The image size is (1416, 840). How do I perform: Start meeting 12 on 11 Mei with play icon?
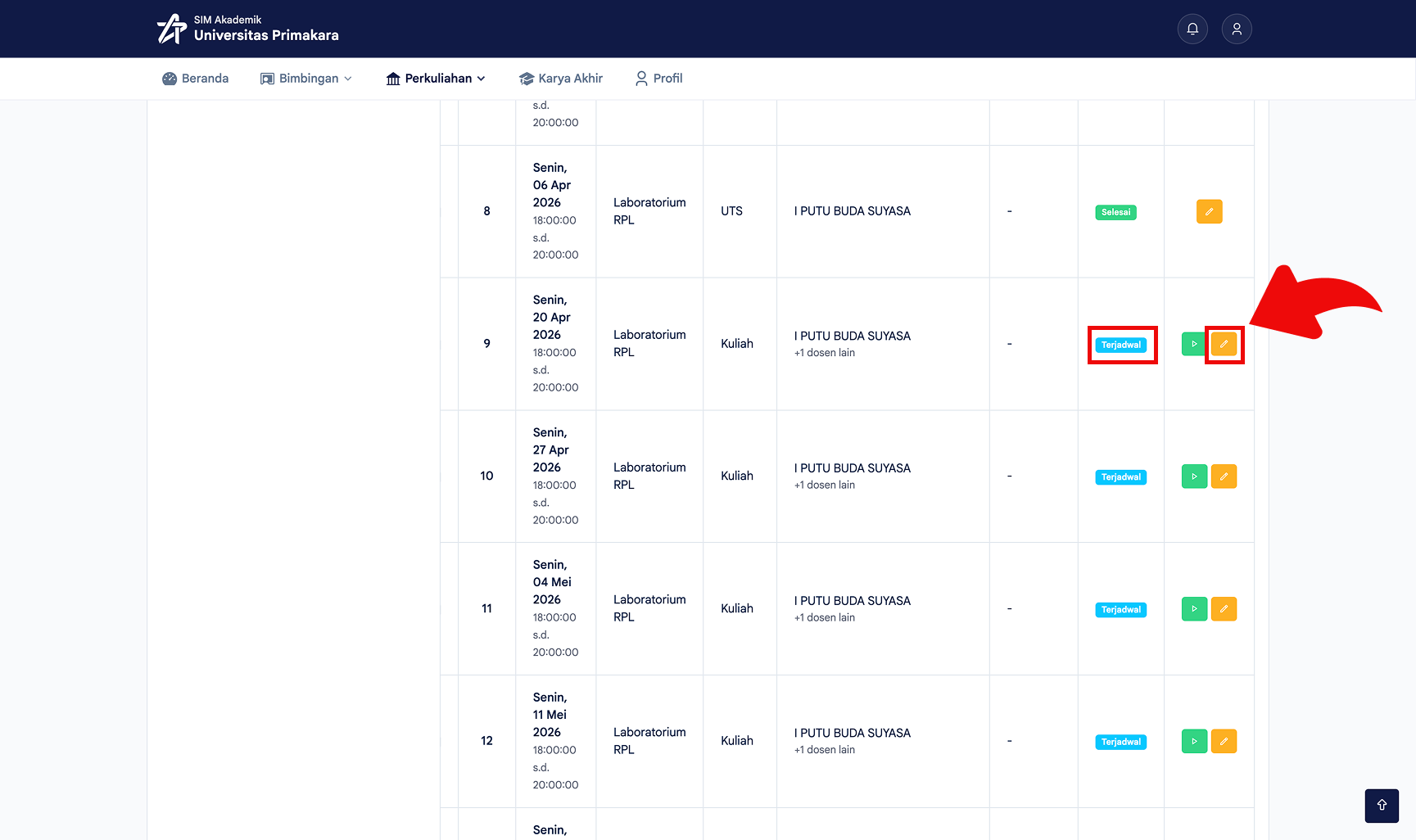[1194, 741]
